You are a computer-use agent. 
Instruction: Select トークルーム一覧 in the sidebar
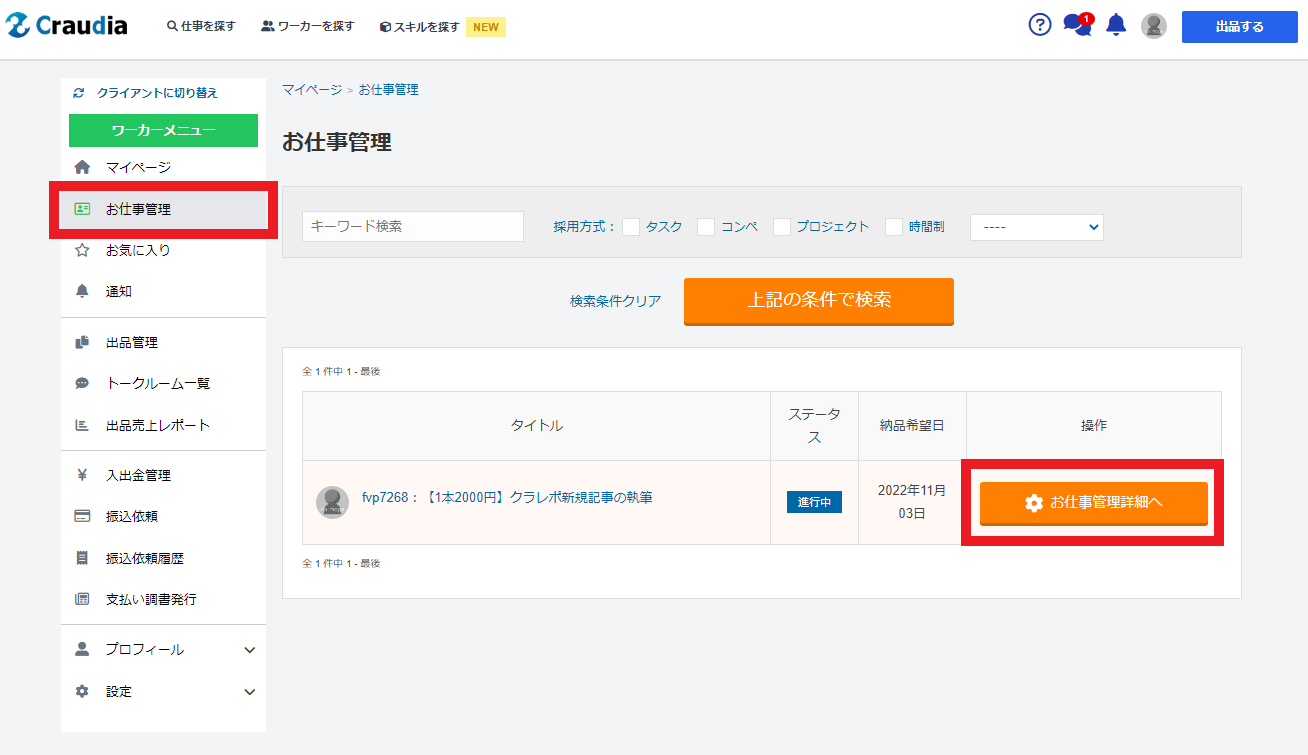click(x=157, y=383)
